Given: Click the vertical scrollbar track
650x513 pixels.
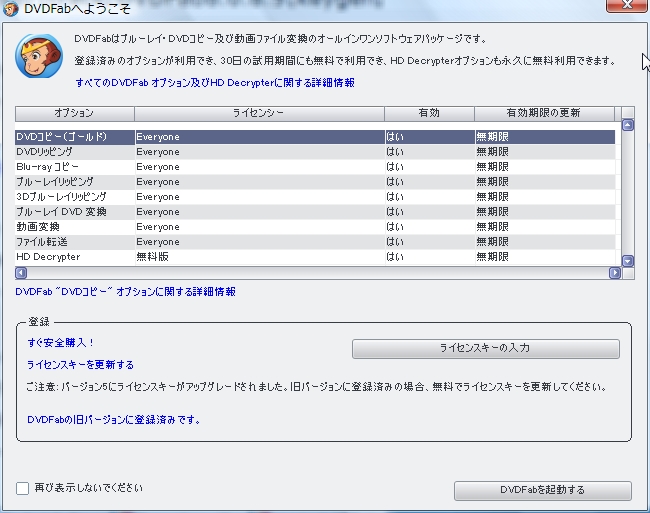Looking at the screenshot, I should (x=628, y=193).
